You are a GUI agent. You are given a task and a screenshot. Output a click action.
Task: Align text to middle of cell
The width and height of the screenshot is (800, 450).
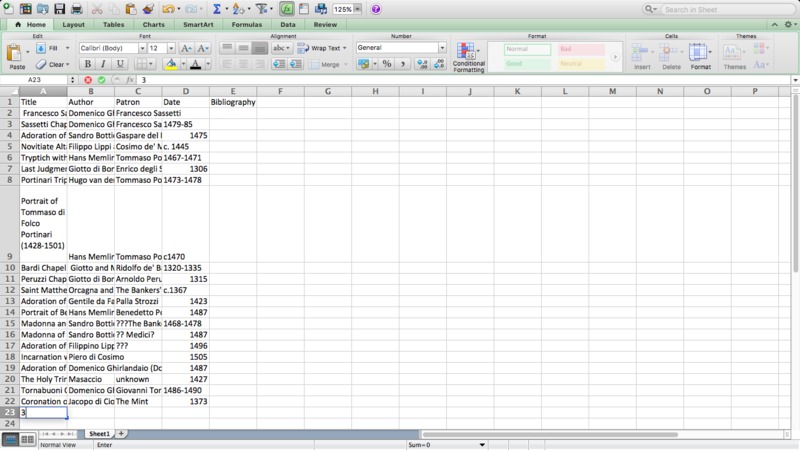click(x=243, y=48)
